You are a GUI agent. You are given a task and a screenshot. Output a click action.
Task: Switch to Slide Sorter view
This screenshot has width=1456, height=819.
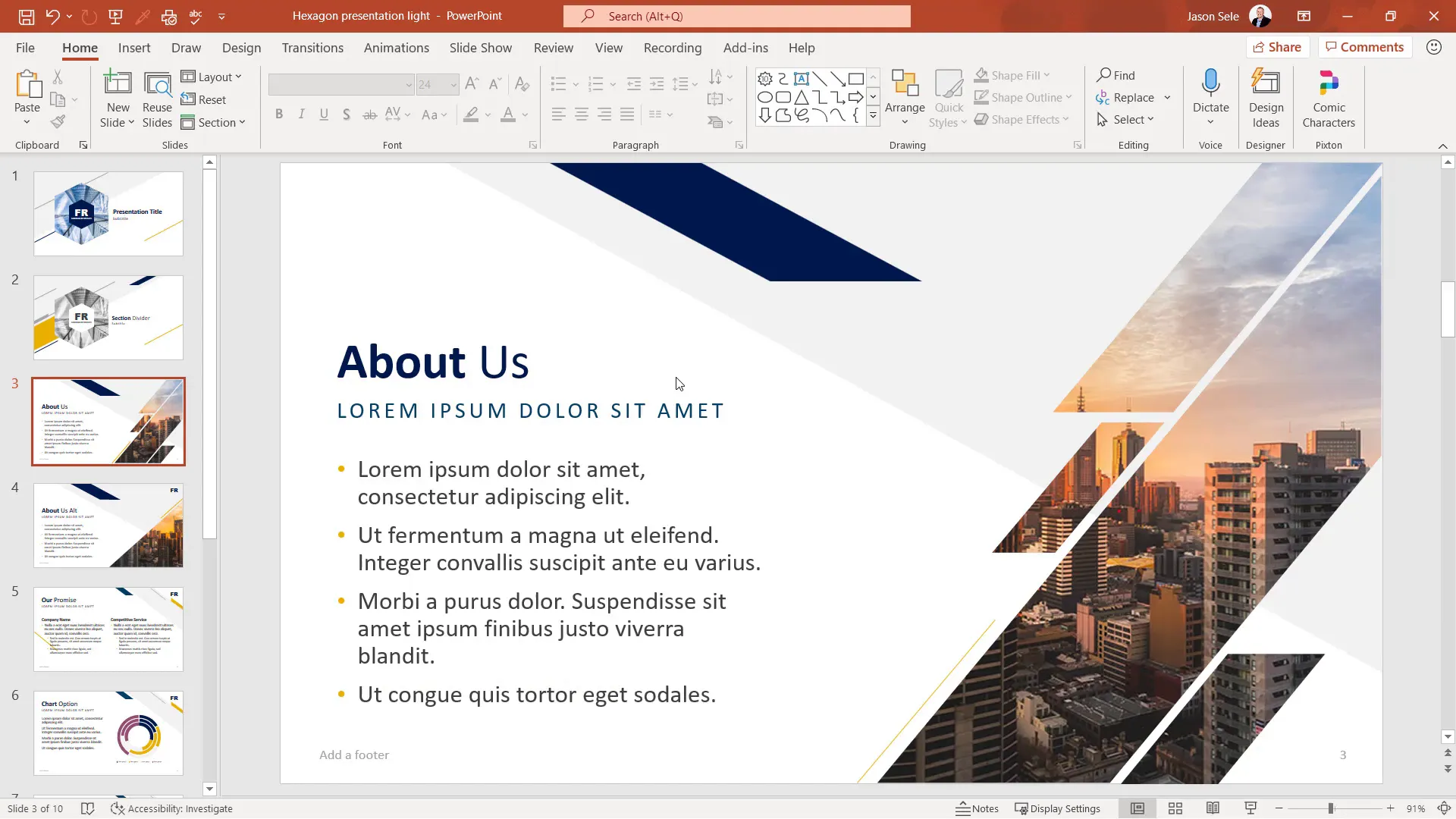coord(1175,808)
